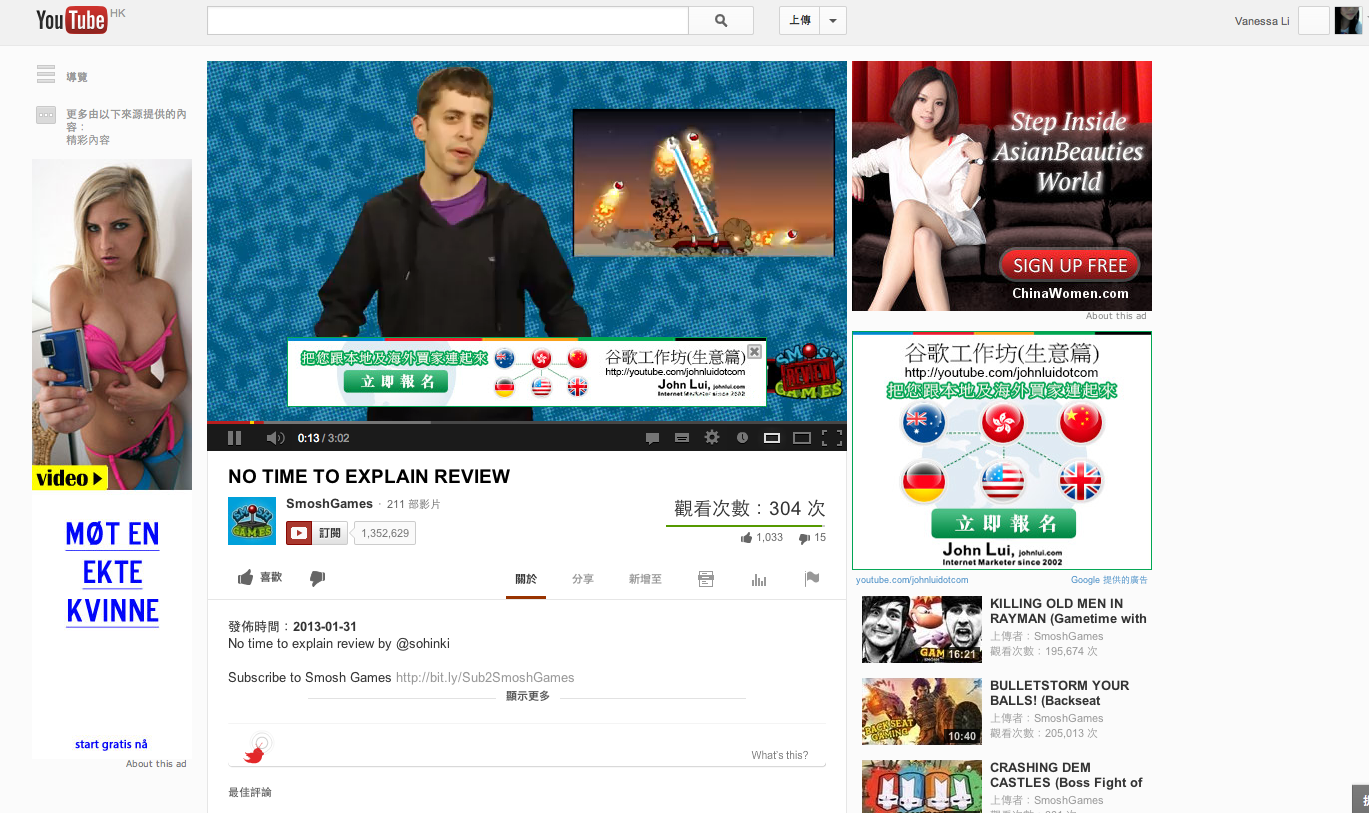This screenshot has width=1369, height=813.
Task: Click the red Twitter bird badge icon
Action: 257,748
